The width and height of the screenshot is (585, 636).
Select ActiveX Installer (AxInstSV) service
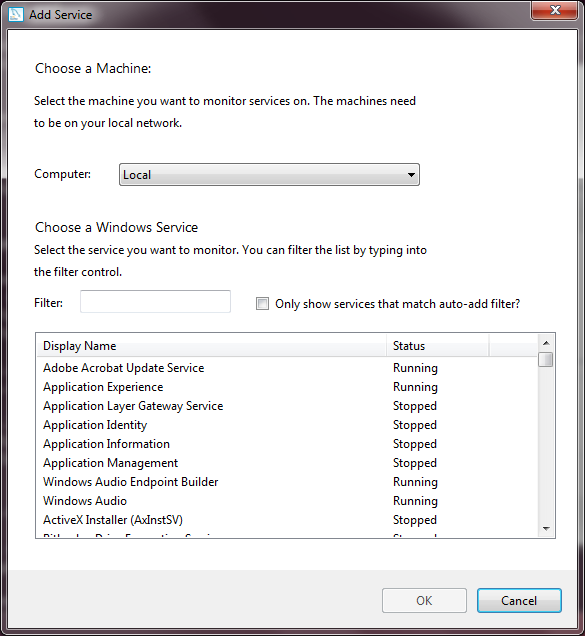tap(287, 520)
